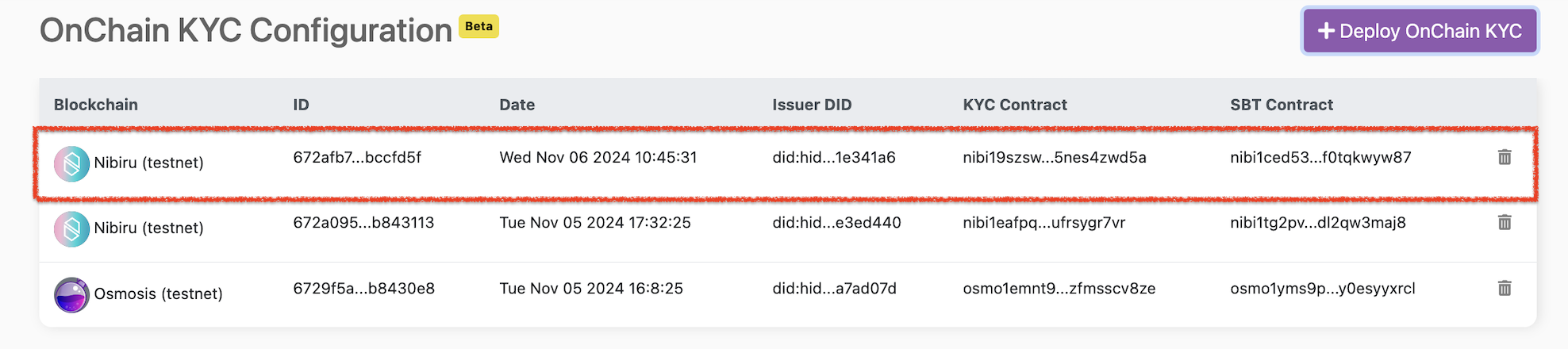Click the plus icon in Deploy button
This screenshot has width=1568, height=349.
[1326, 31]
